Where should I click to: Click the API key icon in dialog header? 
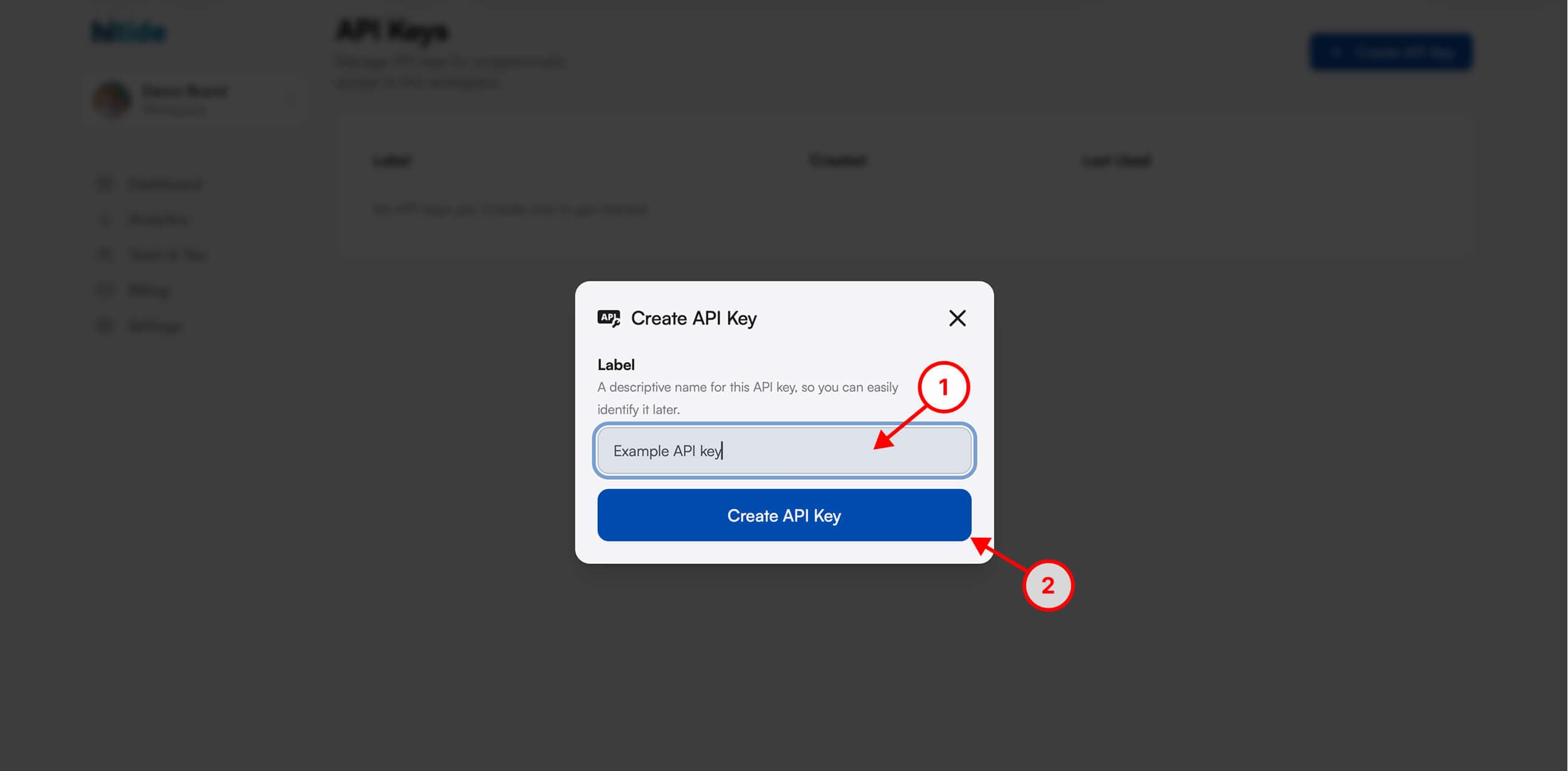click(x=608, y=318)
